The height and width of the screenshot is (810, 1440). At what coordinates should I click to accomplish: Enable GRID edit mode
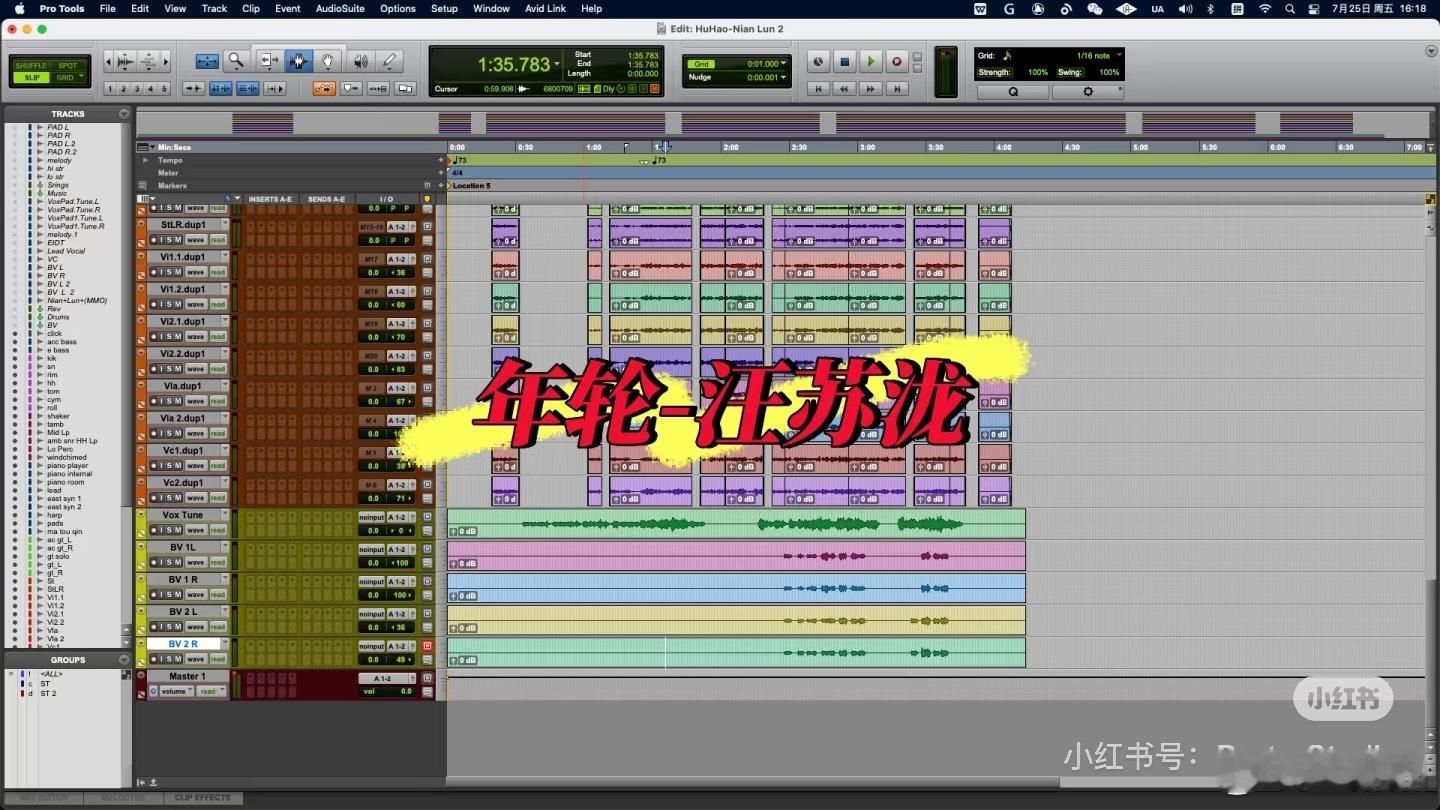click(x=67, y=78)
